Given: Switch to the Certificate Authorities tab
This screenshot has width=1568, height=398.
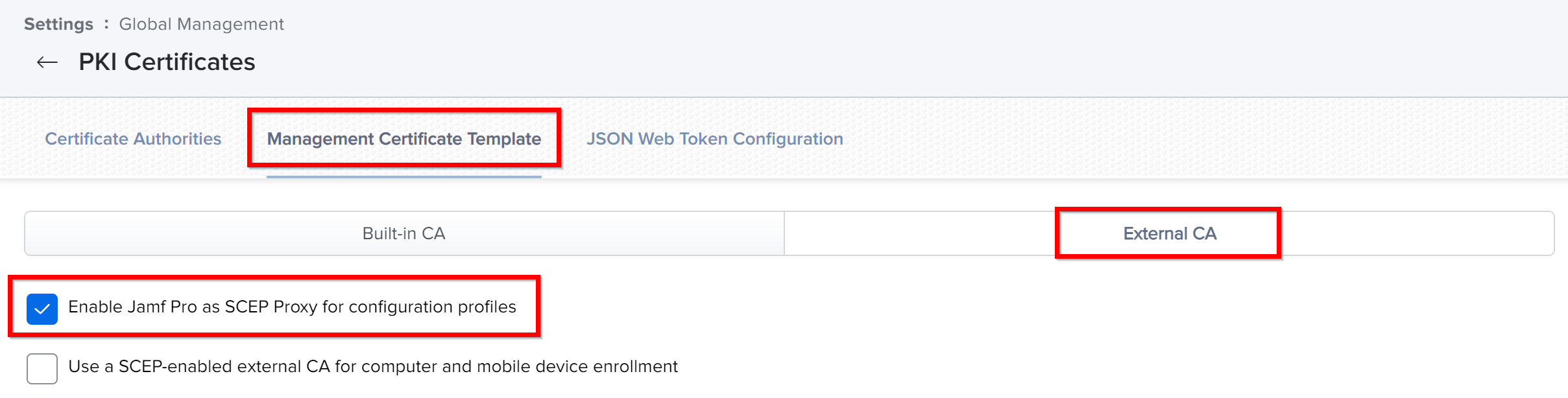Looking at the screenshot, I should pos(133,139).
